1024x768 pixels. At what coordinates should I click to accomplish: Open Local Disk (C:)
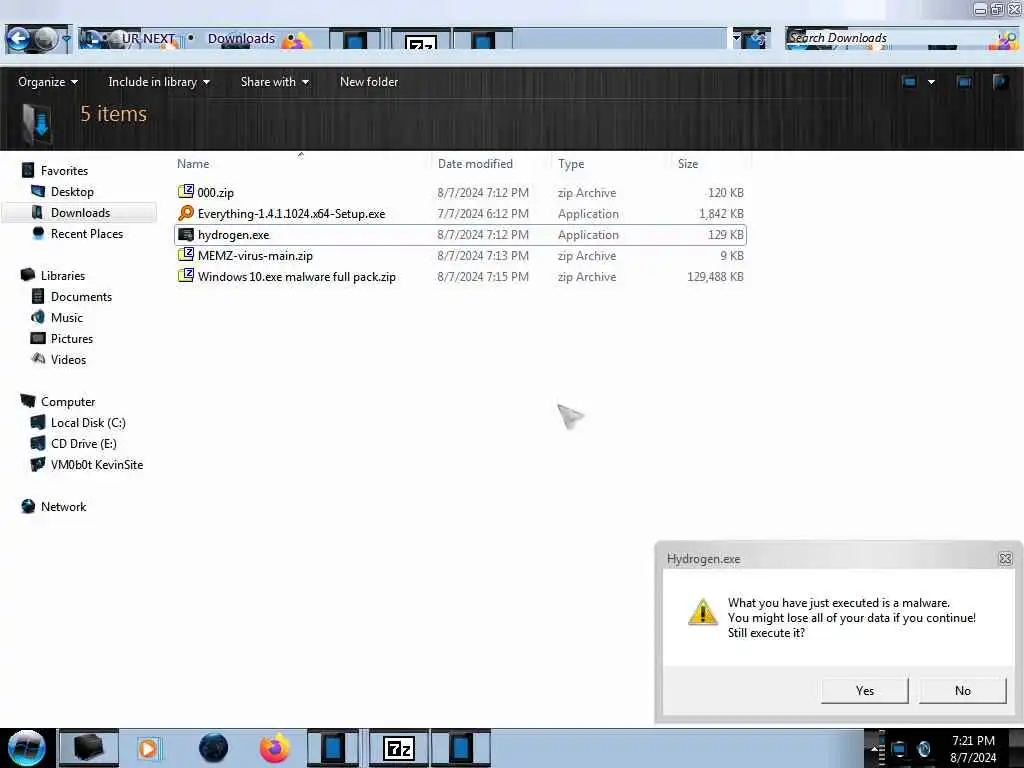88,423
